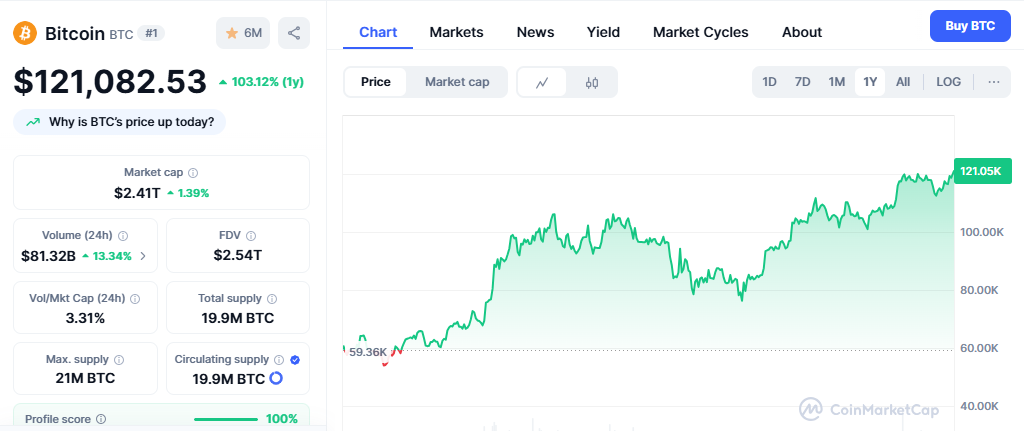Click the blue verified badge icon

pyautogui.click(x=295, y=360)
